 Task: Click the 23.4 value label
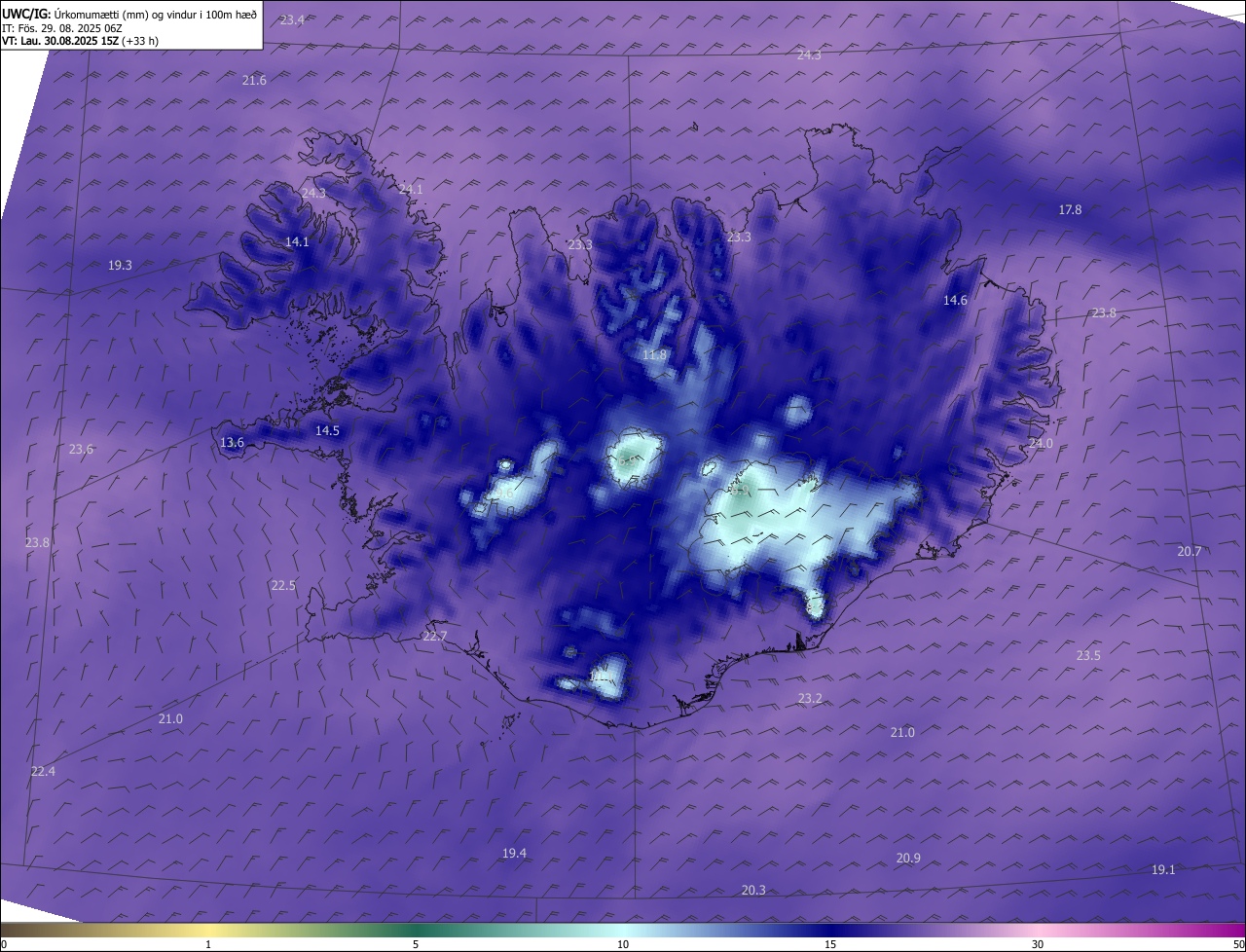[291, 20]
